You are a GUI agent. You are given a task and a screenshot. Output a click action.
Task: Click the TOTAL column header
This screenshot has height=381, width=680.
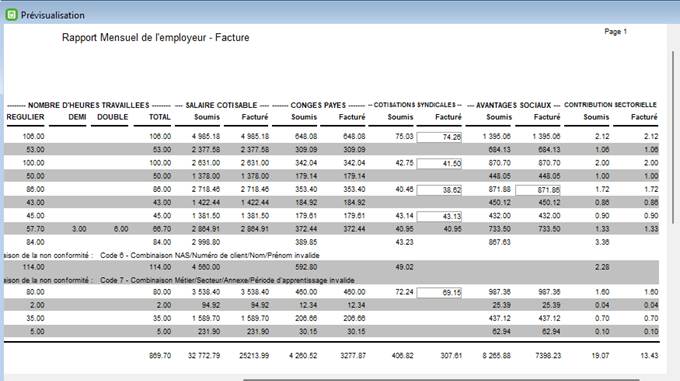tap(160, 117)
